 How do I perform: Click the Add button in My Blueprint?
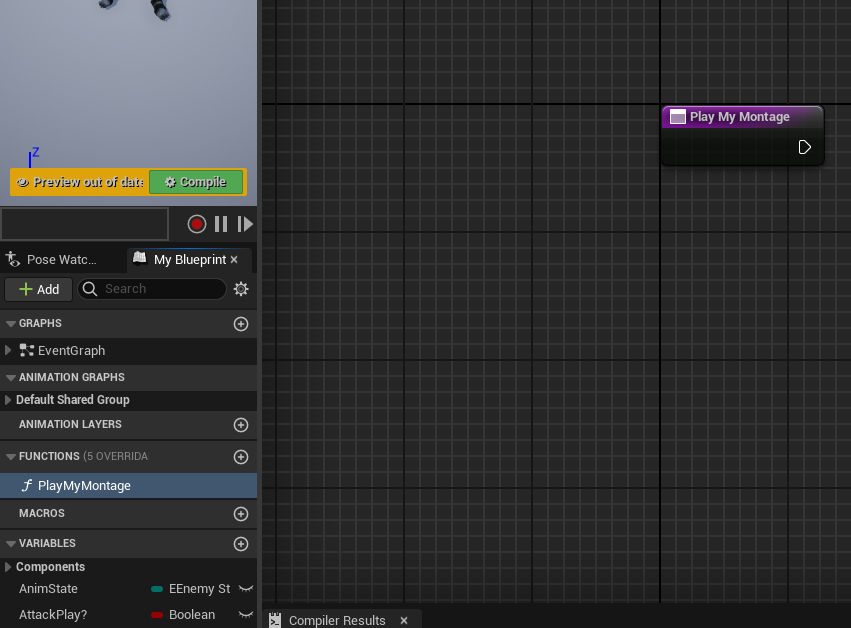[x=39, y=289]
